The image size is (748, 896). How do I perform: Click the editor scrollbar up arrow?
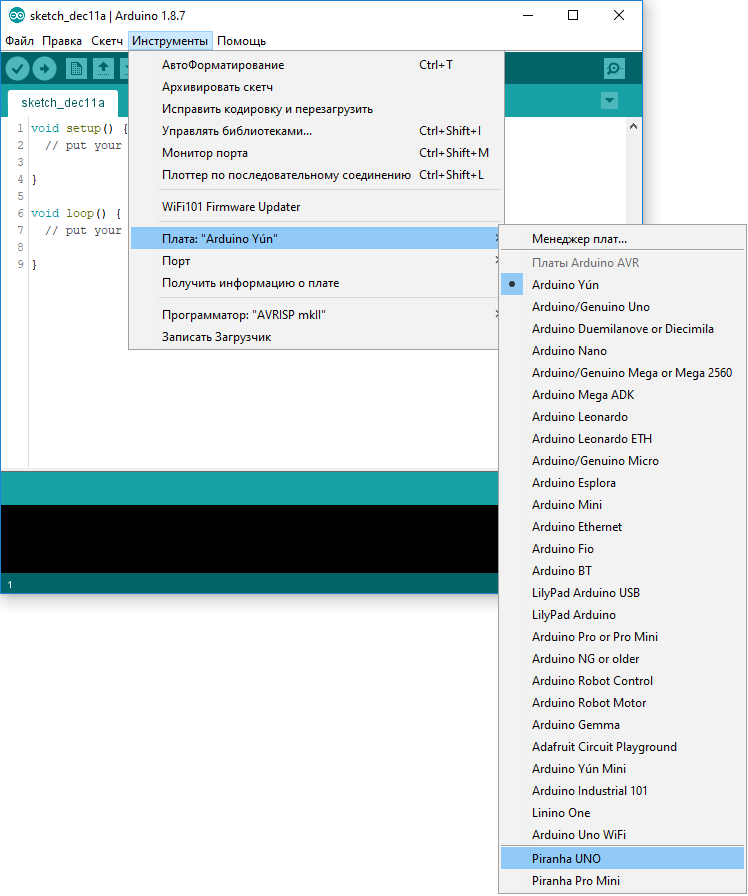(633, 126)
